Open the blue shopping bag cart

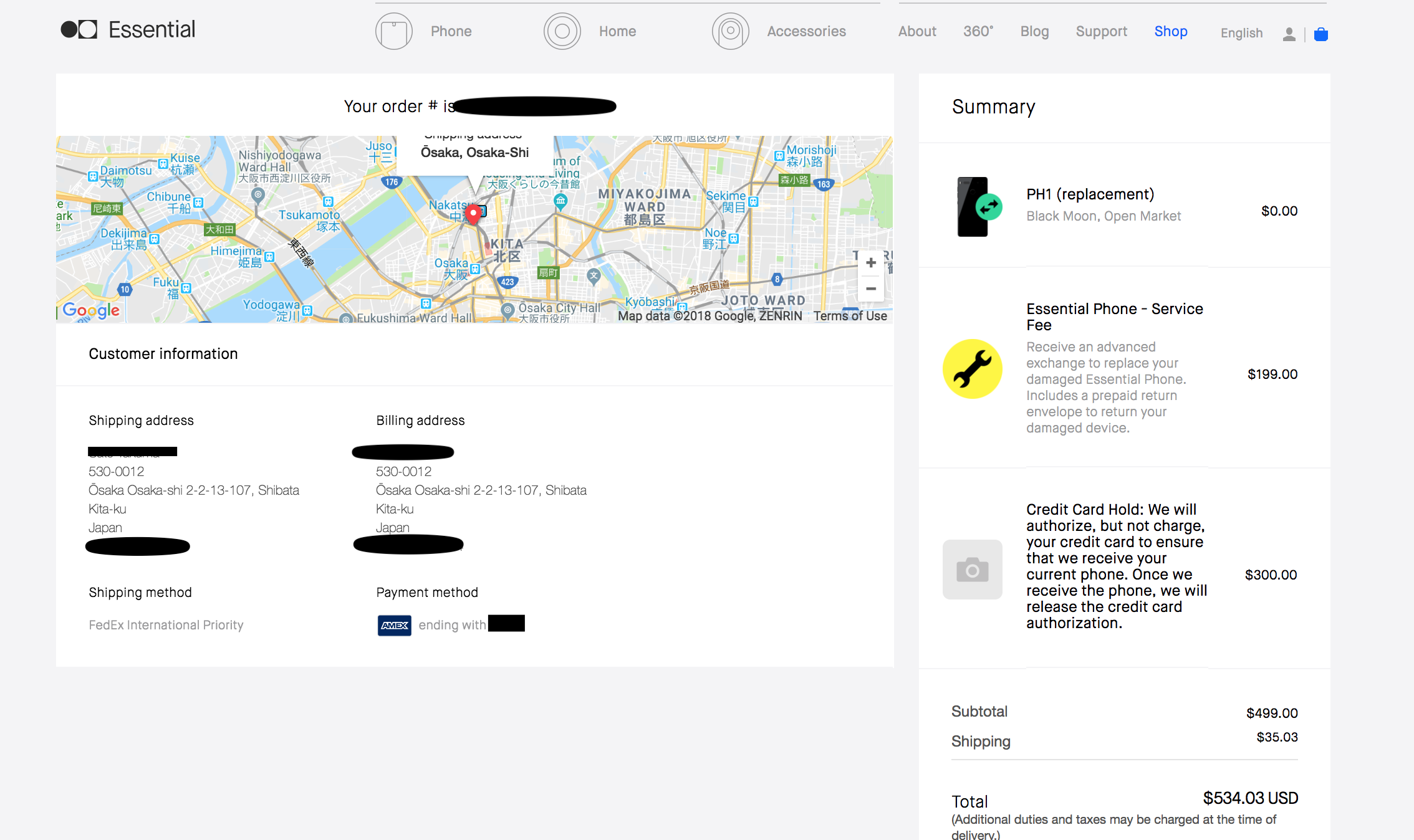(x=1320, y=34)
